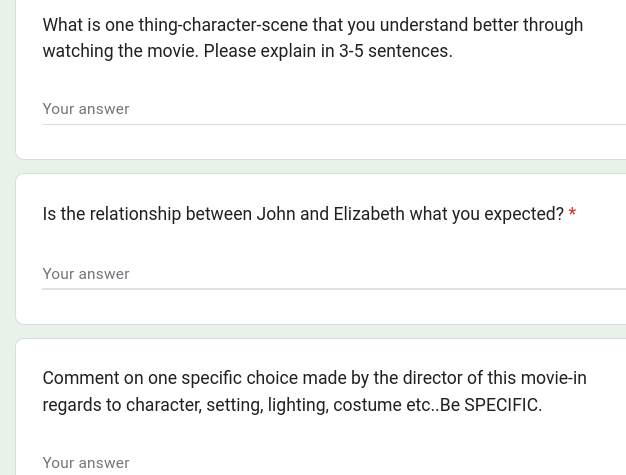Viewport: 626px width, 475px height.
Task: Click the green margin left of the cards
Action: point(7,238)
